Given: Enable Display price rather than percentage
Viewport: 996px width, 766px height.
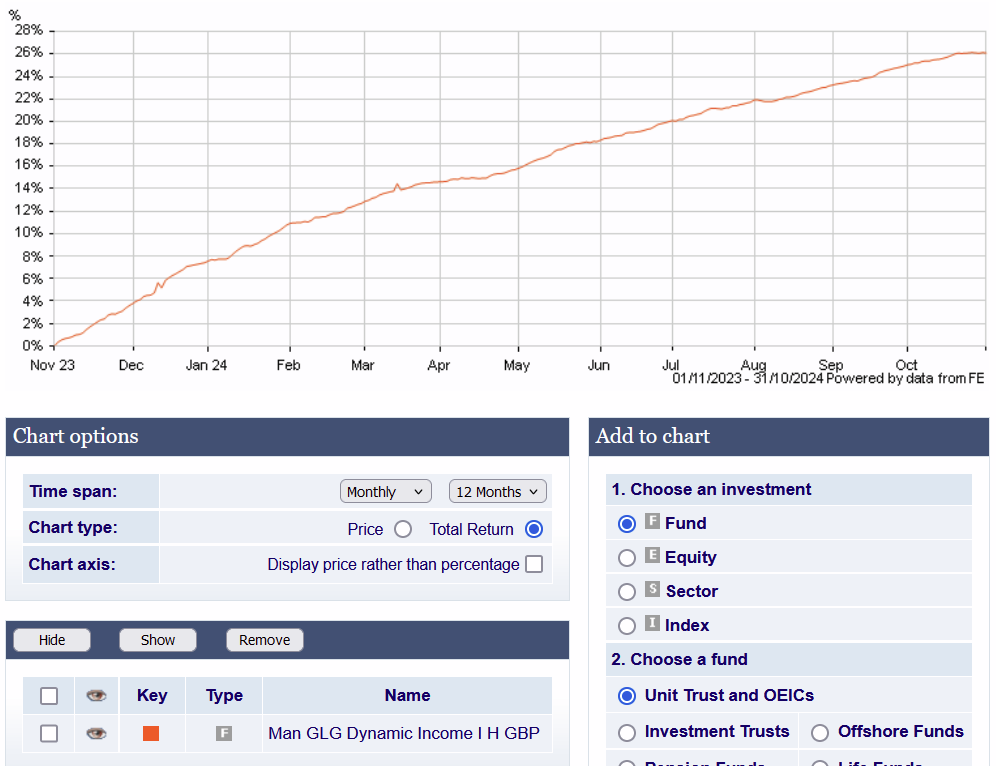Looking at the screenshot, I should [534, 564].
